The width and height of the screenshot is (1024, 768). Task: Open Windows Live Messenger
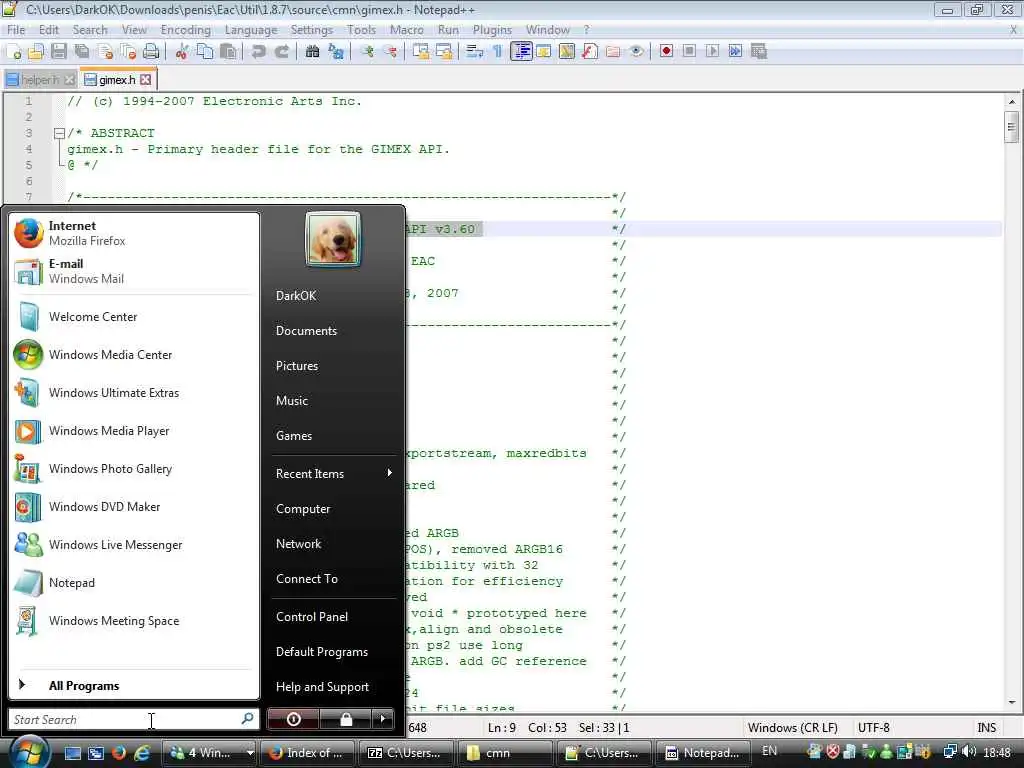(x=134, y=545)
